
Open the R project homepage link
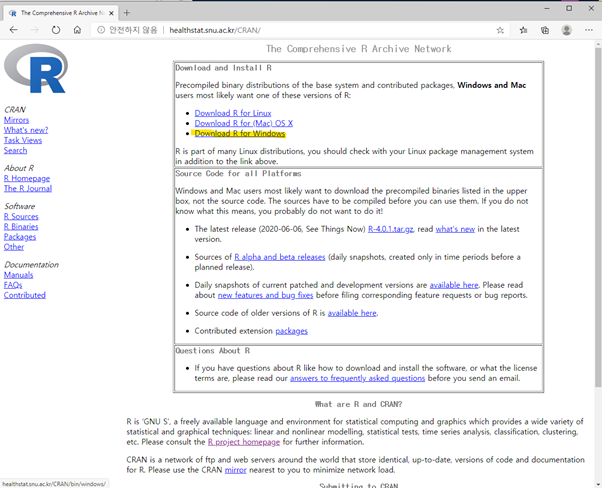243,442
